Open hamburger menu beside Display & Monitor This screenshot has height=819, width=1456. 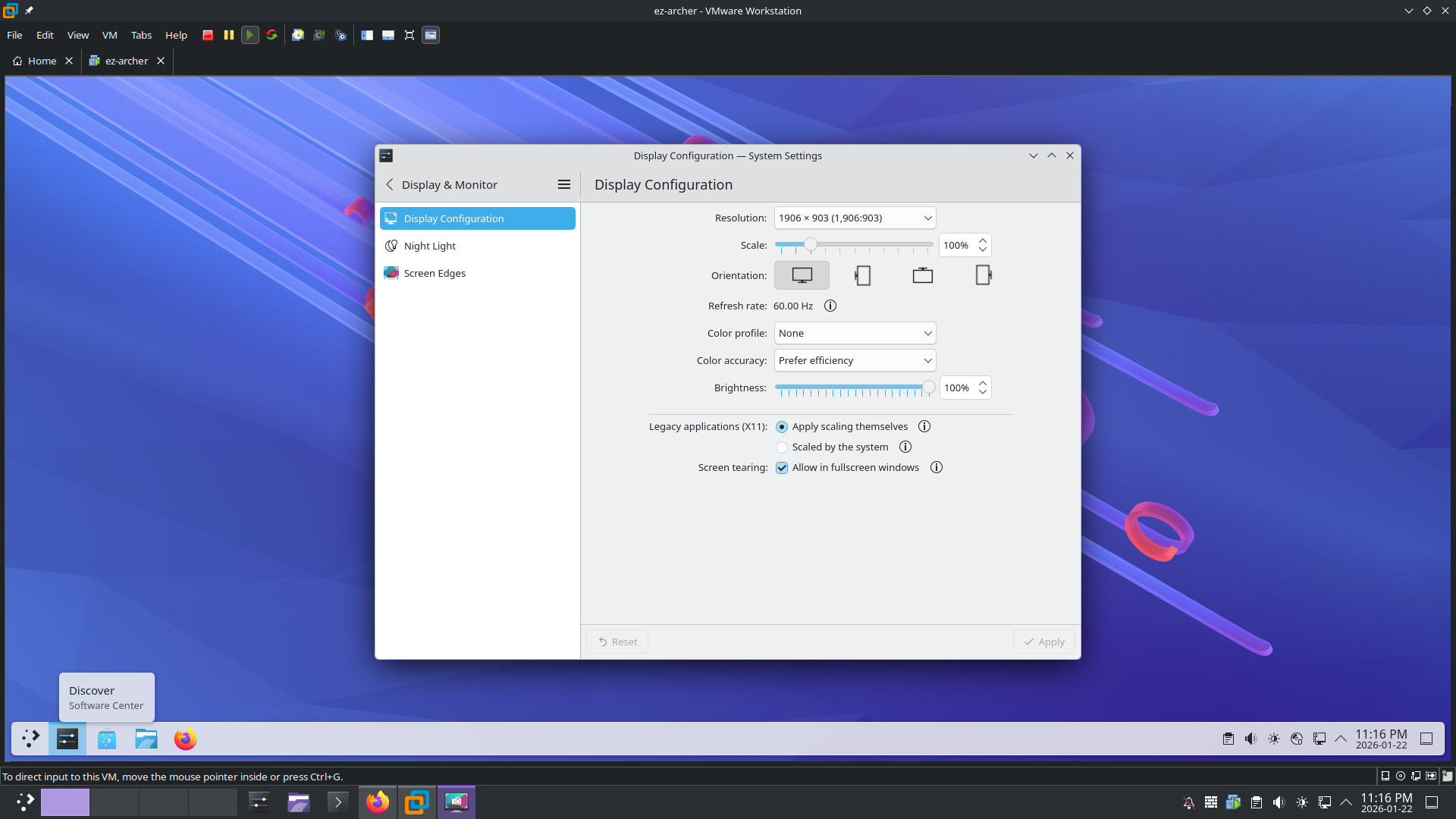point(563,184)
